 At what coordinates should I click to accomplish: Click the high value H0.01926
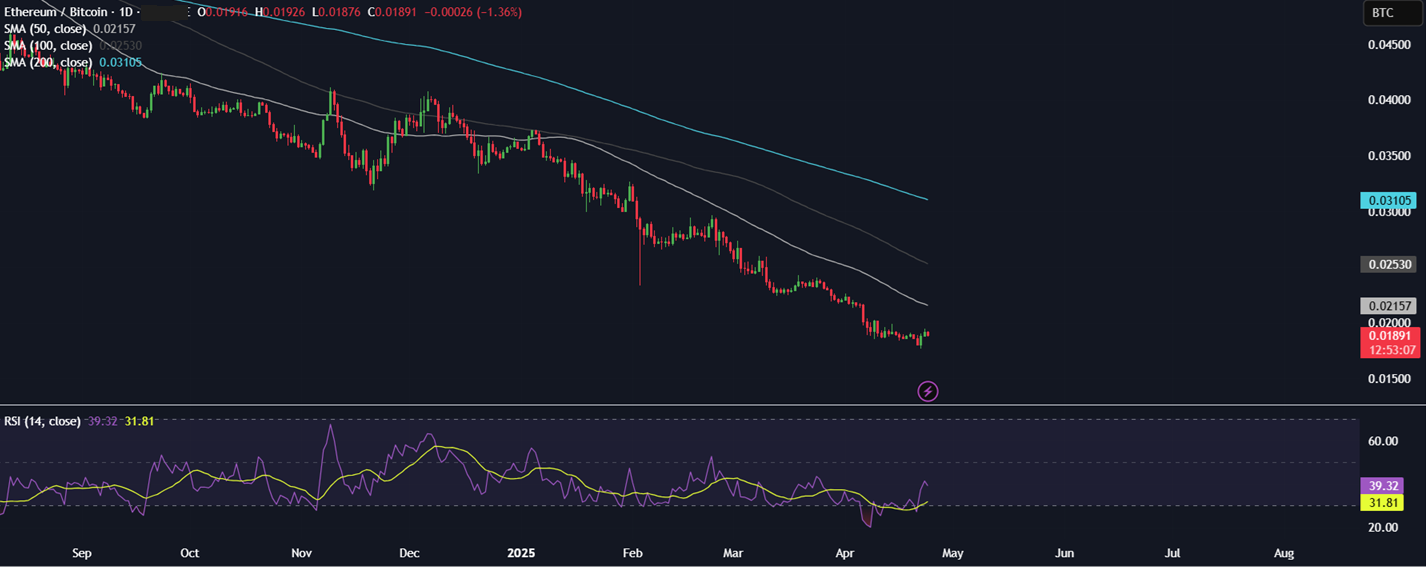point(280,12)
